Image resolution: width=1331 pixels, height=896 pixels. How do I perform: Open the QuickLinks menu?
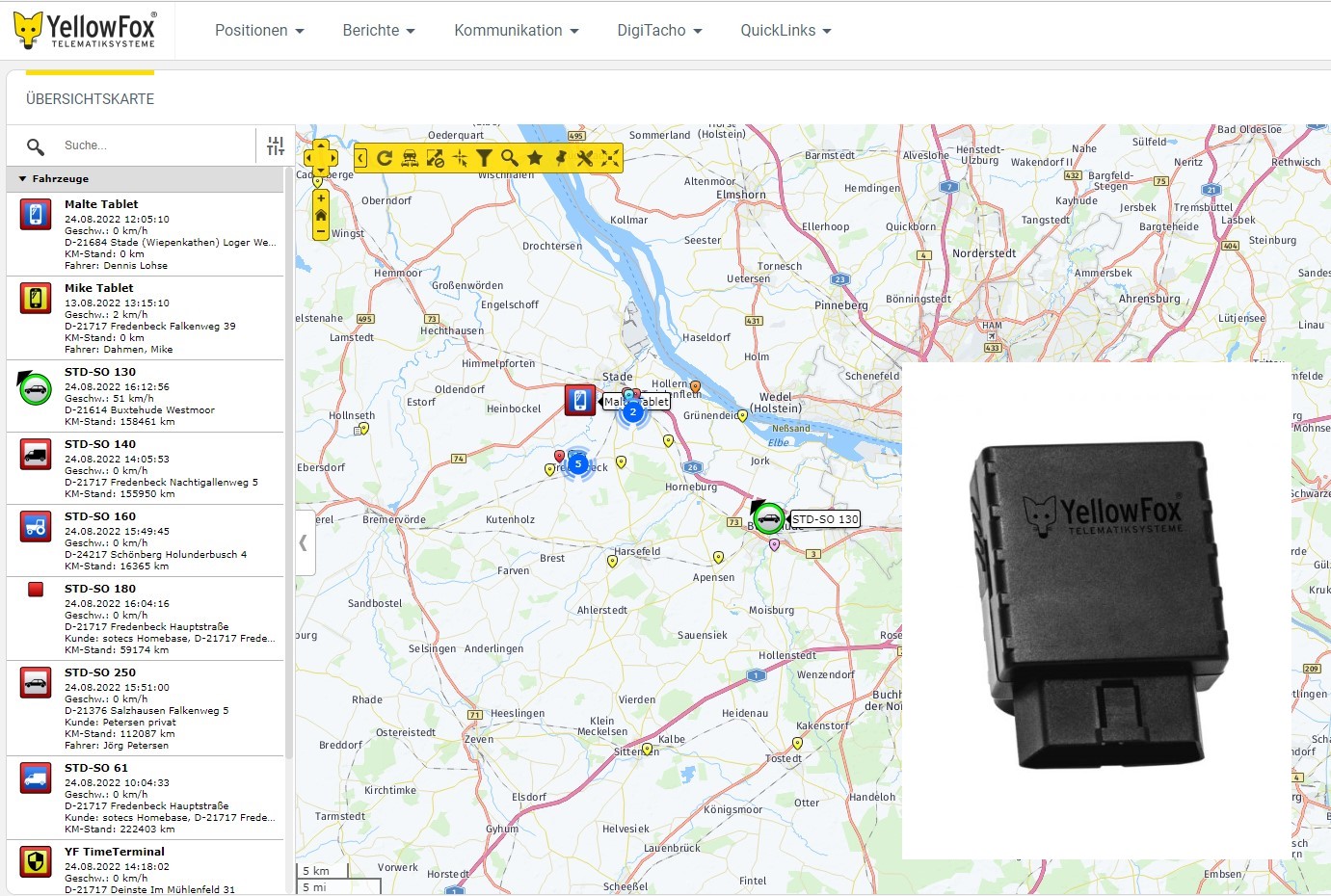pyautogui.click(x=785, y=30)
